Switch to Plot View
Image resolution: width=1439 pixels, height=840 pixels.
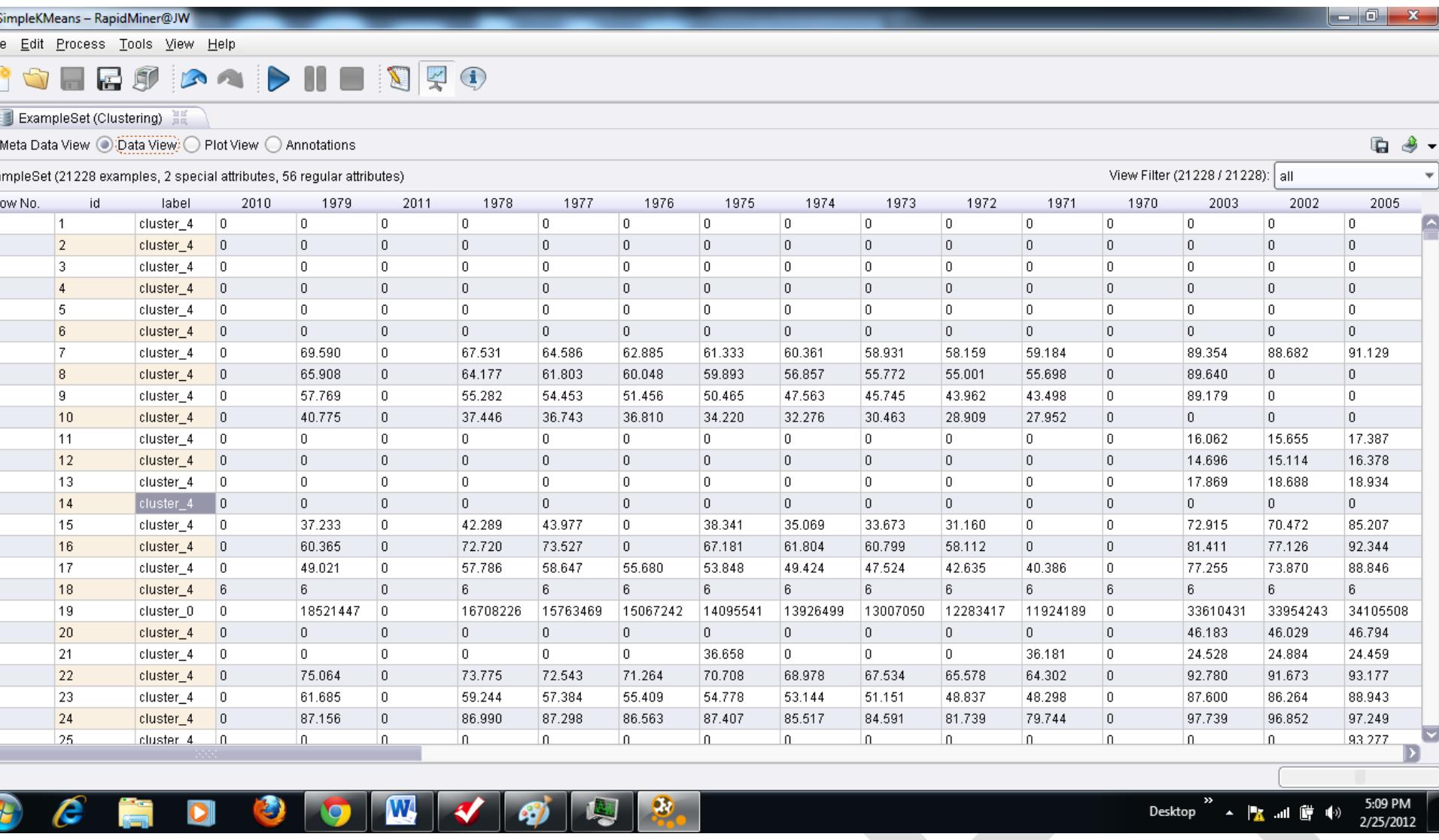point(192,145)
